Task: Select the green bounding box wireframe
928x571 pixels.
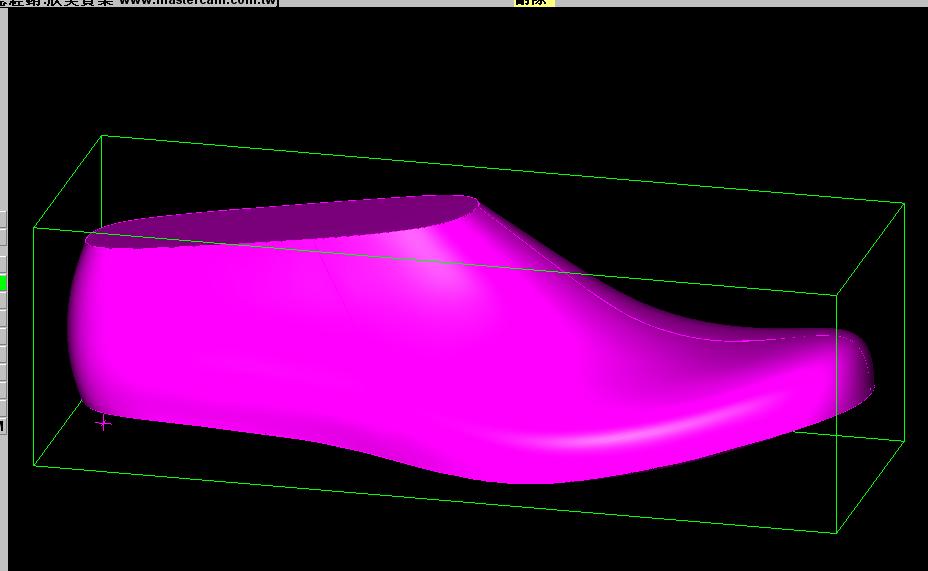Action: pyautogui.click(x=469, y=334)
